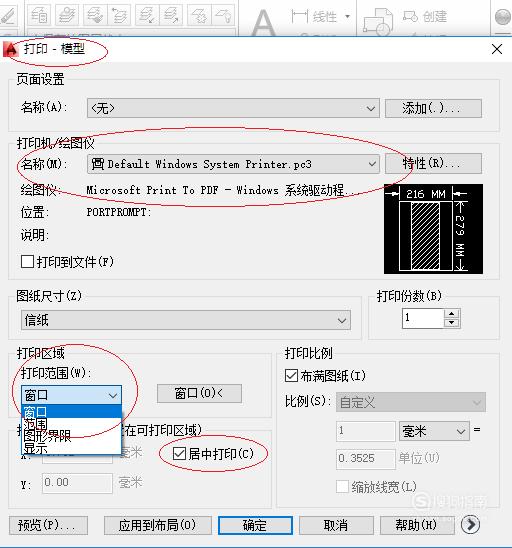
Task: Expand the 线性 dimension dropdown arrow
Action: click(x=347, y=16)
